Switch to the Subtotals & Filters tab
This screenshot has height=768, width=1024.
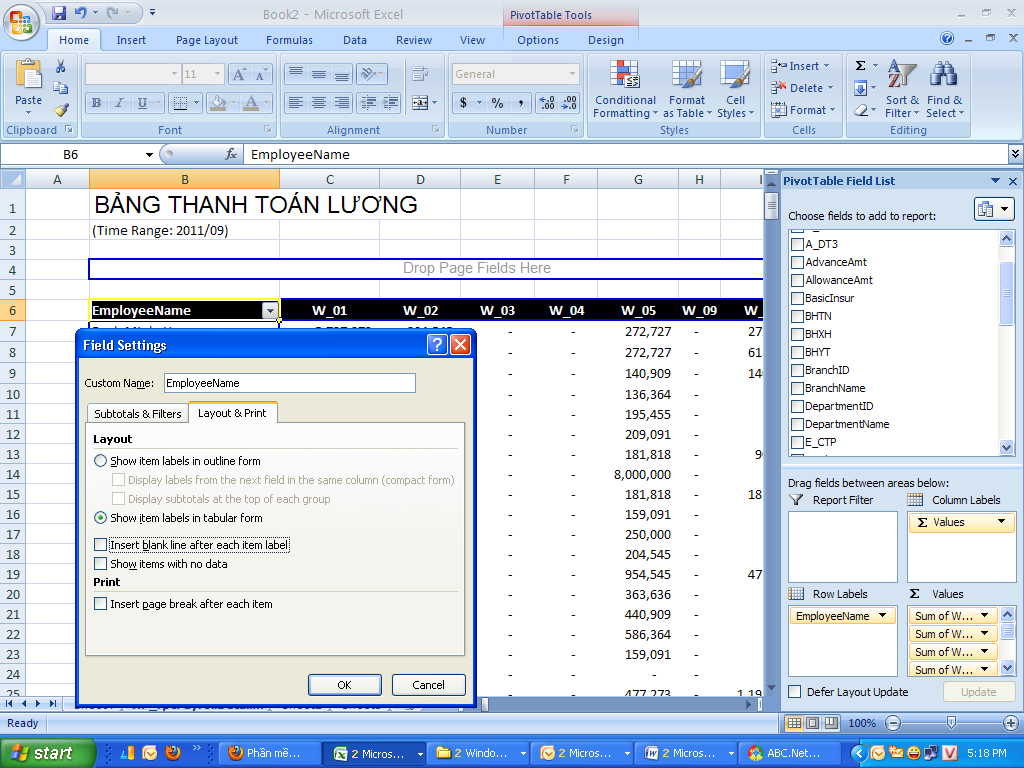138,413
